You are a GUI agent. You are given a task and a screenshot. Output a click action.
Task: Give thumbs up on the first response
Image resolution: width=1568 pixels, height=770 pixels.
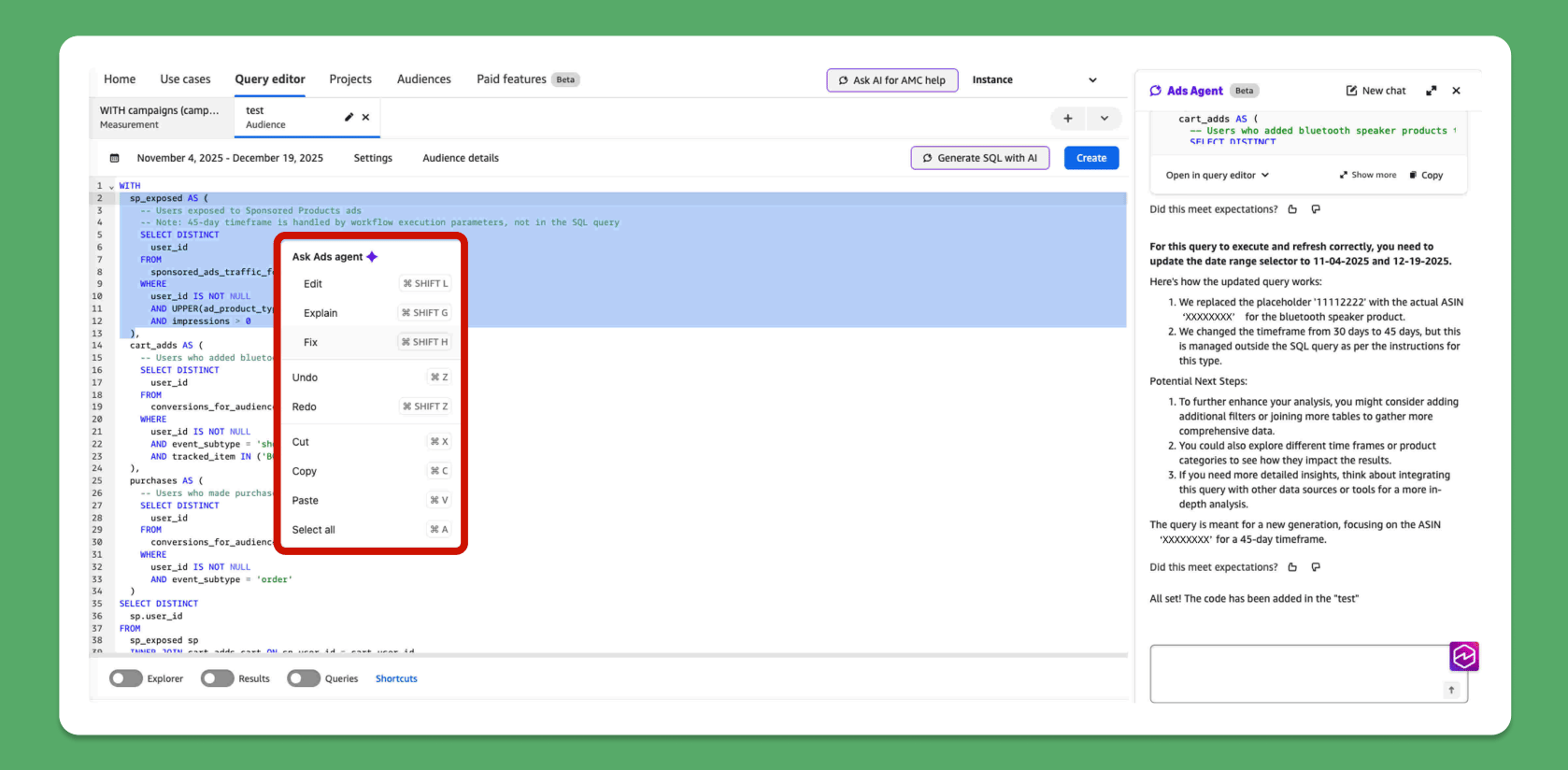click(x=1292, y=209)
